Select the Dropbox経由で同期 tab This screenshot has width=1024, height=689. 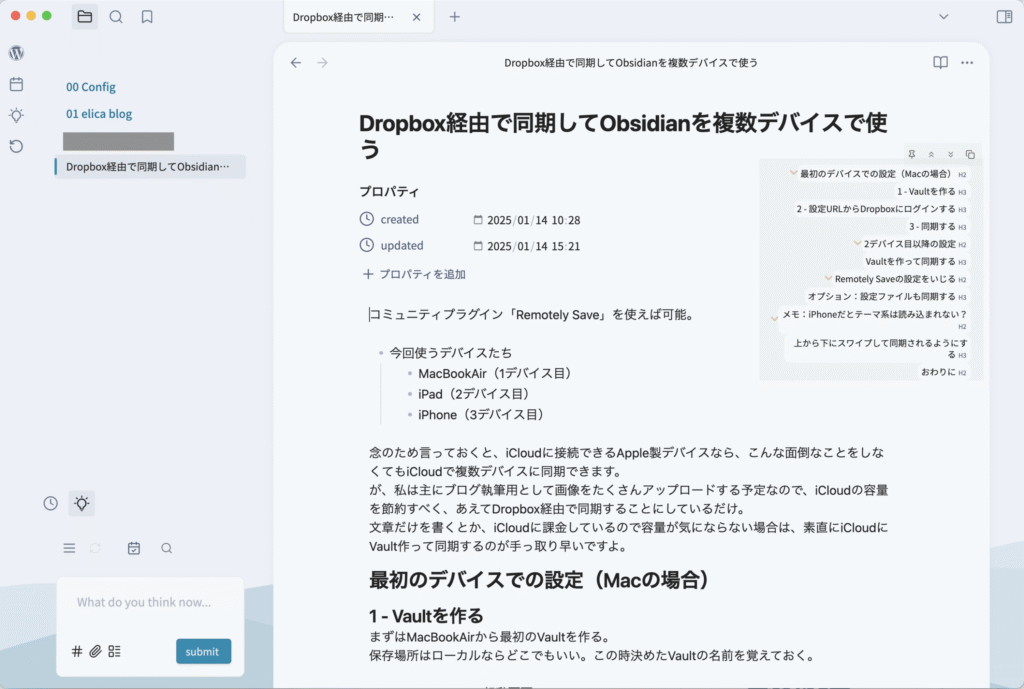coord(344,18)
